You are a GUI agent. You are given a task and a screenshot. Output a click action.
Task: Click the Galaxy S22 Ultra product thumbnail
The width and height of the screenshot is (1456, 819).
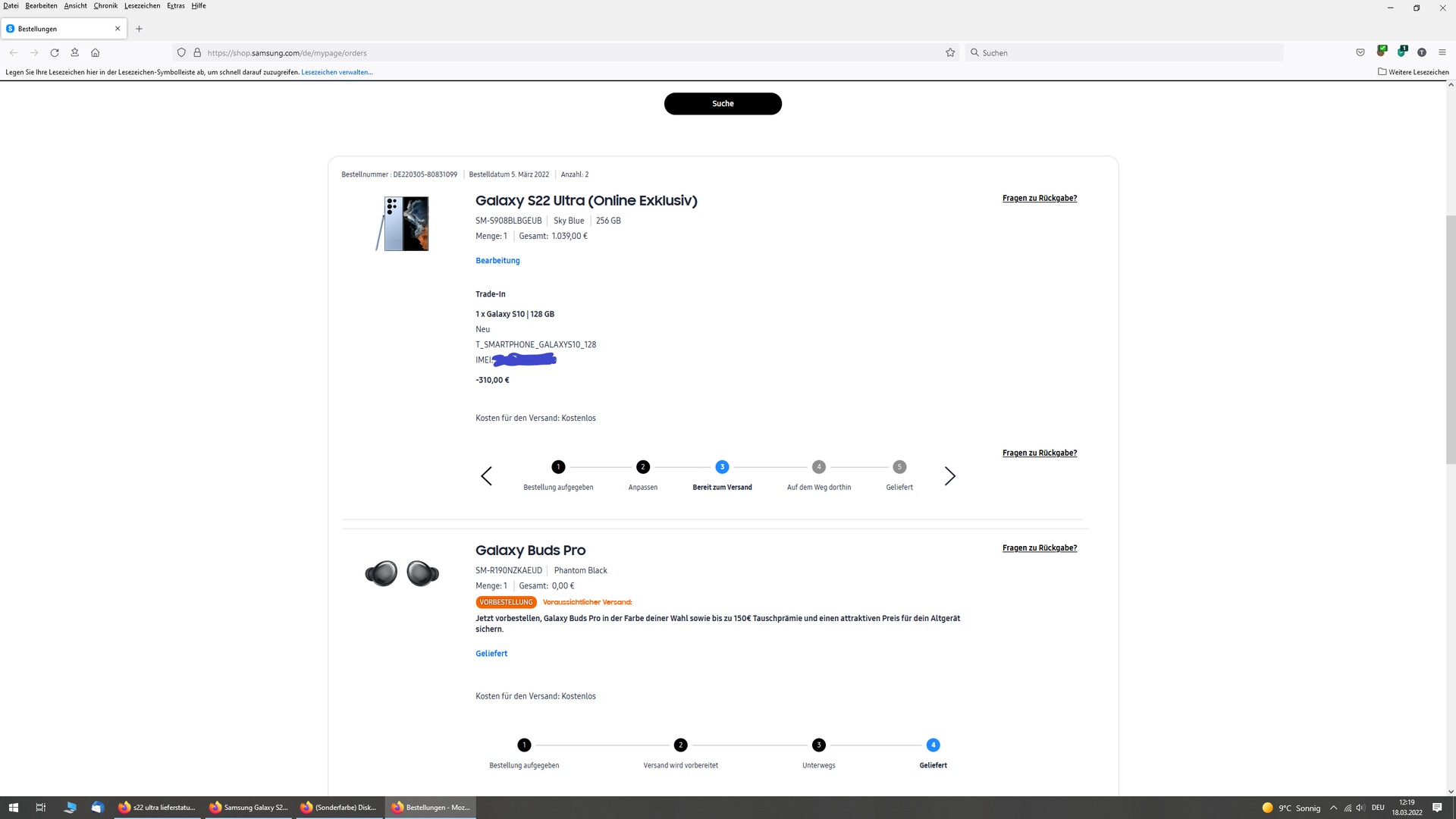click(403, 224)
